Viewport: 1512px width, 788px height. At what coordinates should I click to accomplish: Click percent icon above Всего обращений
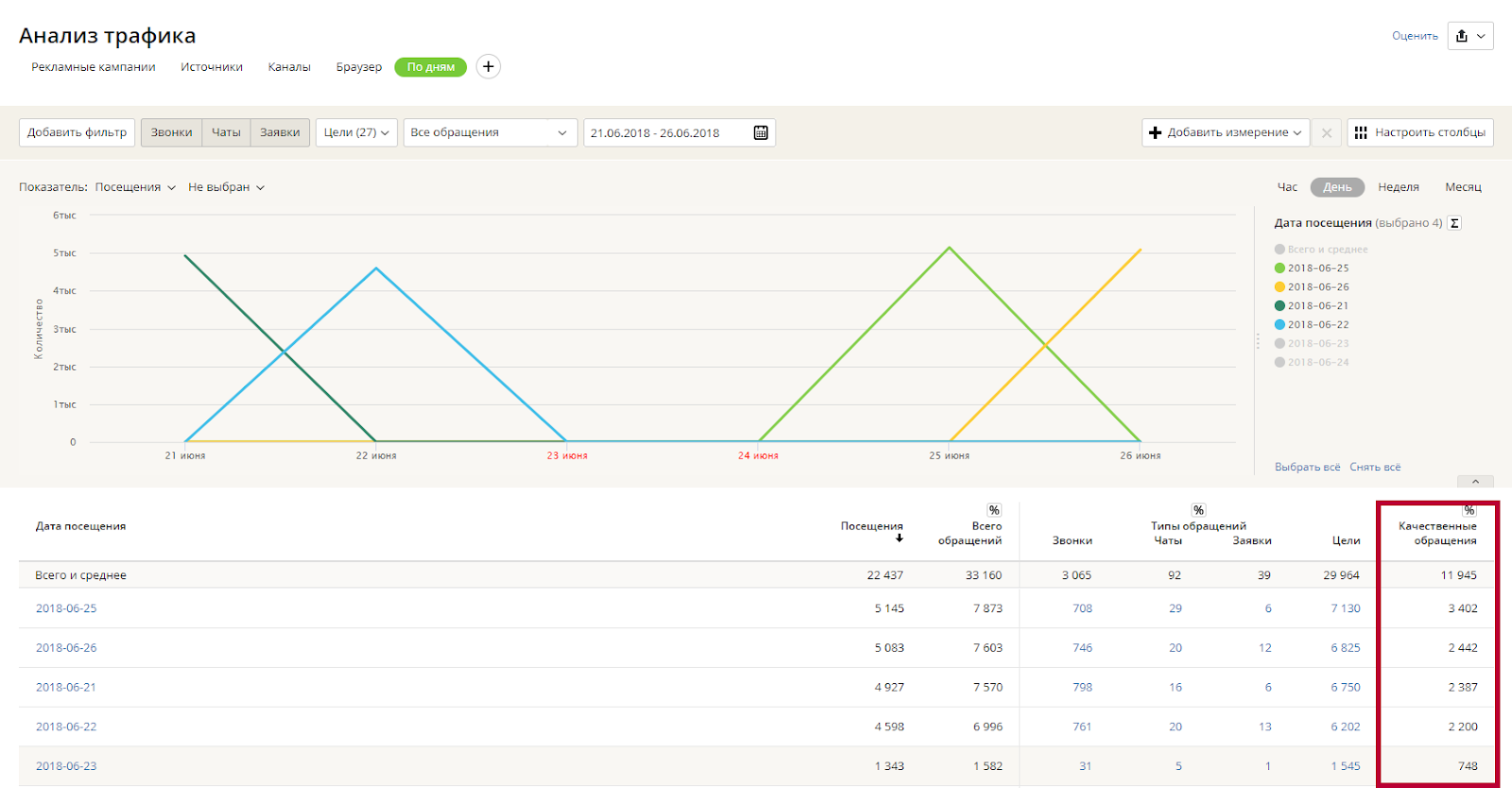(x=994, y=510)
